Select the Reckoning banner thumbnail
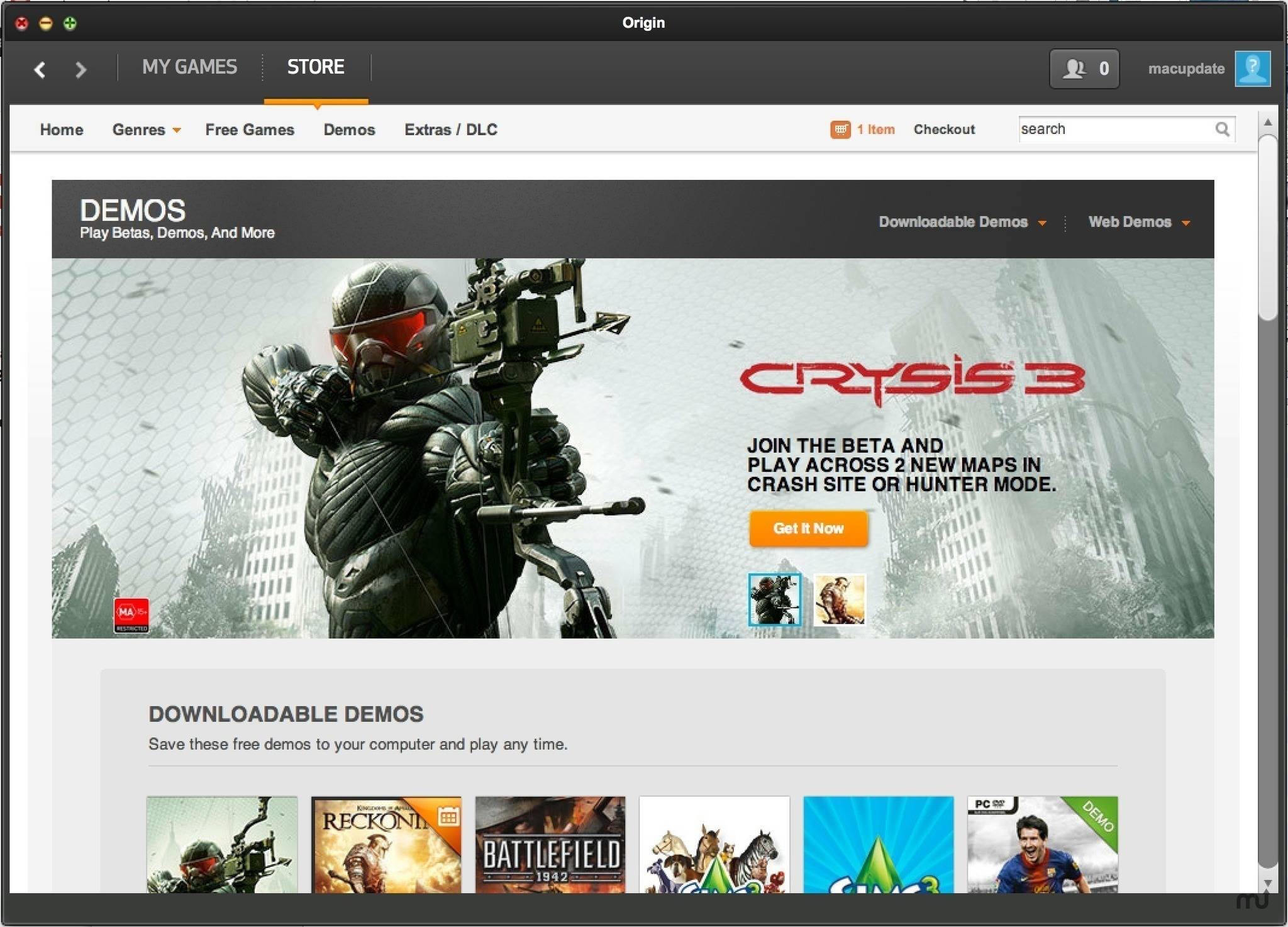The image size is (1288, 927). pos(840,599)
